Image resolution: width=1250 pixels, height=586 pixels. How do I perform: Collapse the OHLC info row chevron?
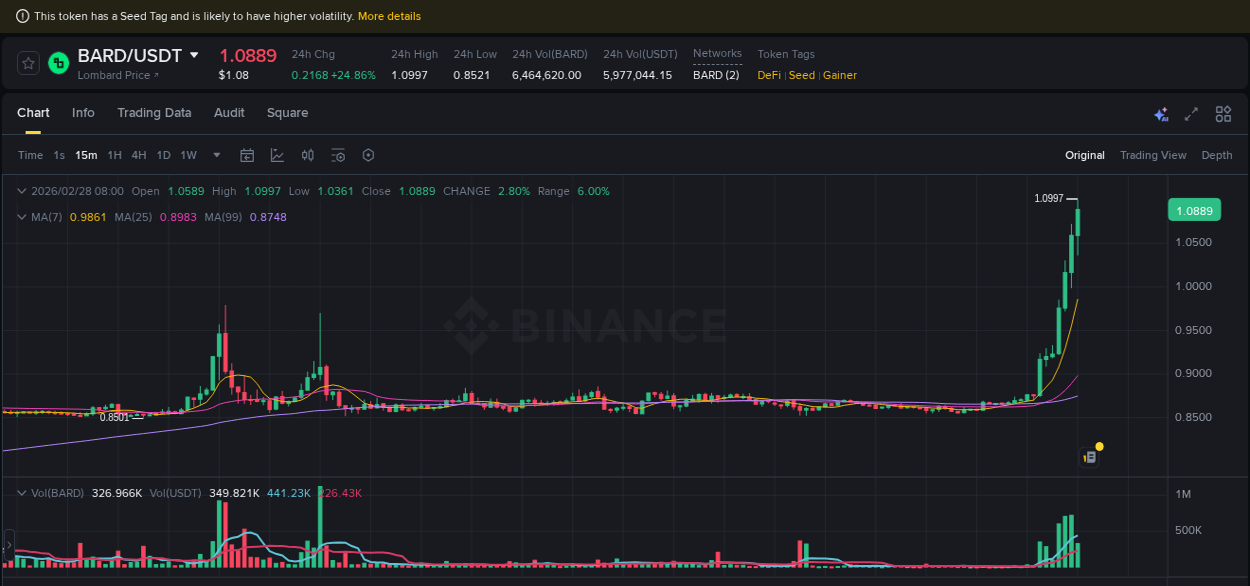click(20, 191)
